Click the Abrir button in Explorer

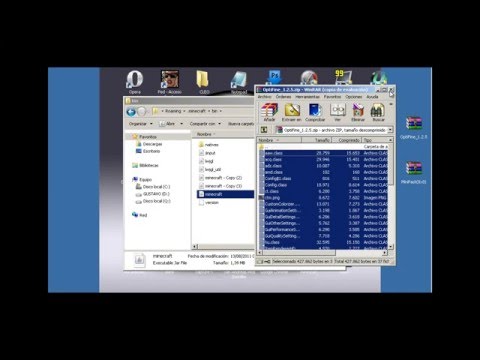coord(167,124)
